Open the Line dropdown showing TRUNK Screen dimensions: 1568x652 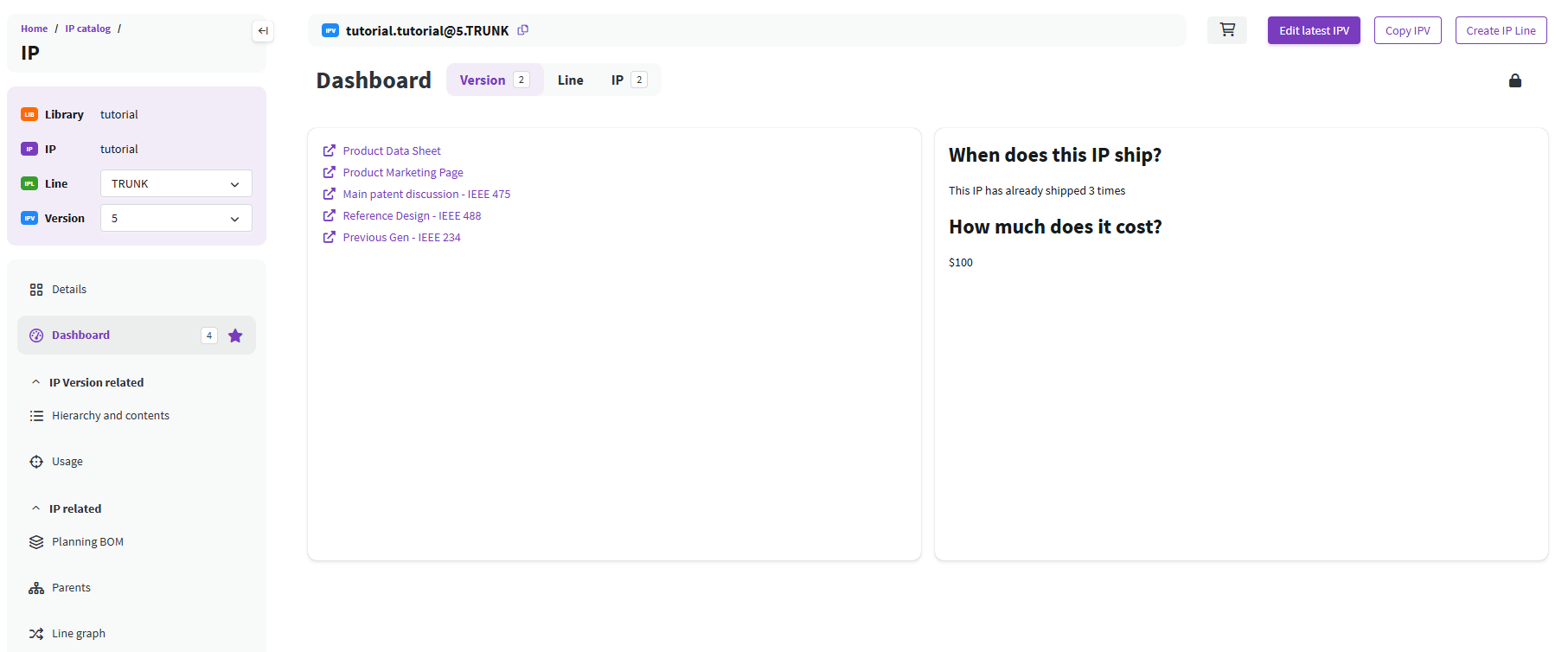[176, 183]
